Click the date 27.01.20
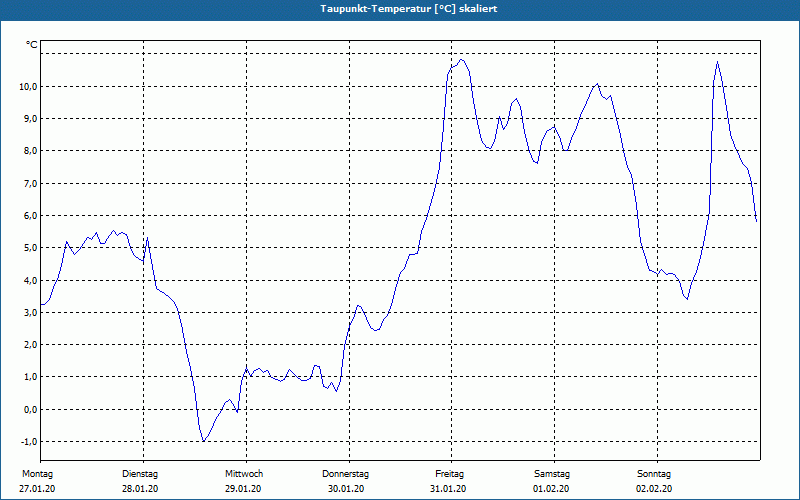 pos(37,489)
